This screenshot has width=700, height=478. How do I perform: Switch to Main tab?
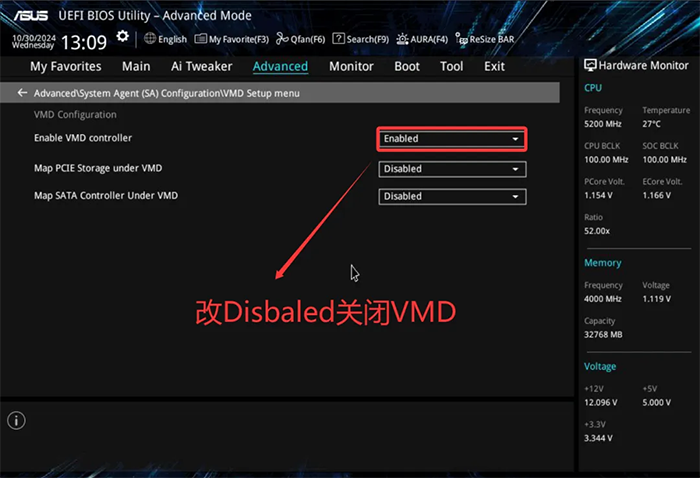point(136,67)
